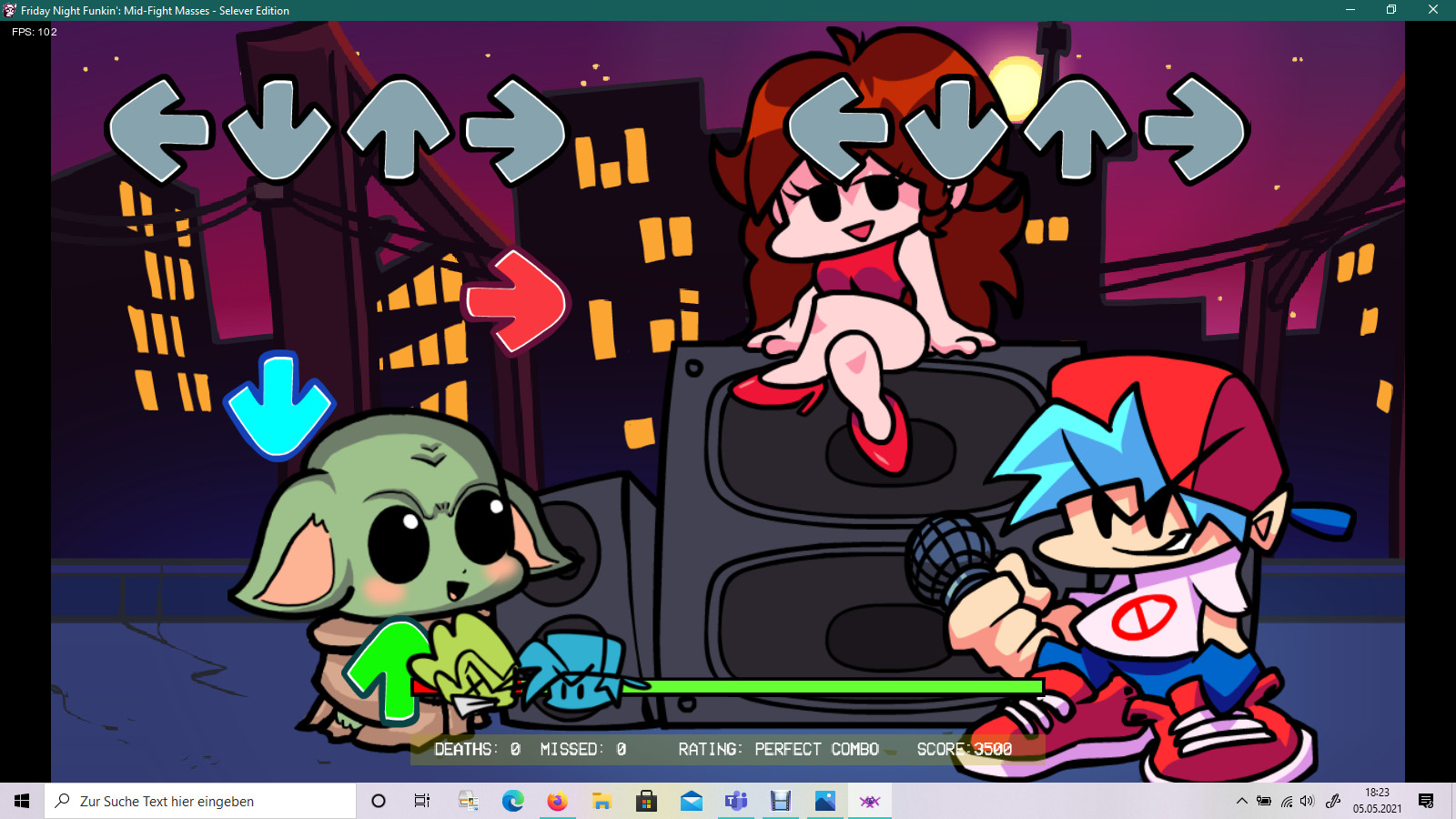Image resolution: width=1456 pixels, height=819 pixels.
Task: Open the volume control in system tray
Action: pyautogui.click(x=1308, y=801)
